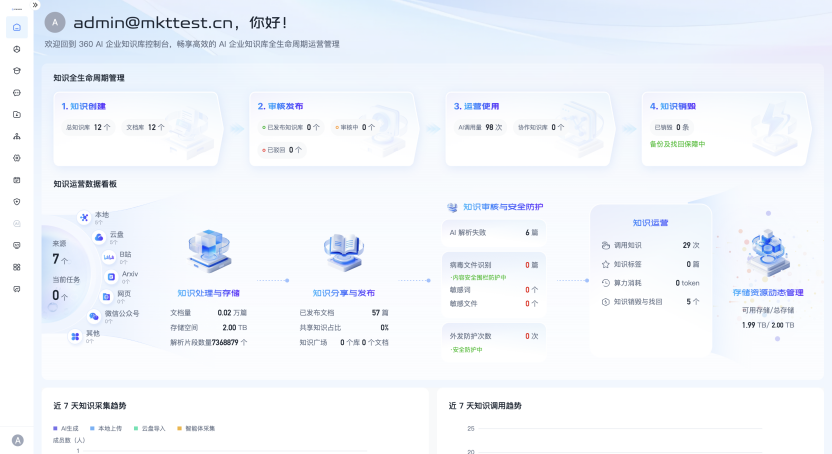Open the 知识审核与安全防护 heading link
The image size is (832, 454).
(503, 207)
